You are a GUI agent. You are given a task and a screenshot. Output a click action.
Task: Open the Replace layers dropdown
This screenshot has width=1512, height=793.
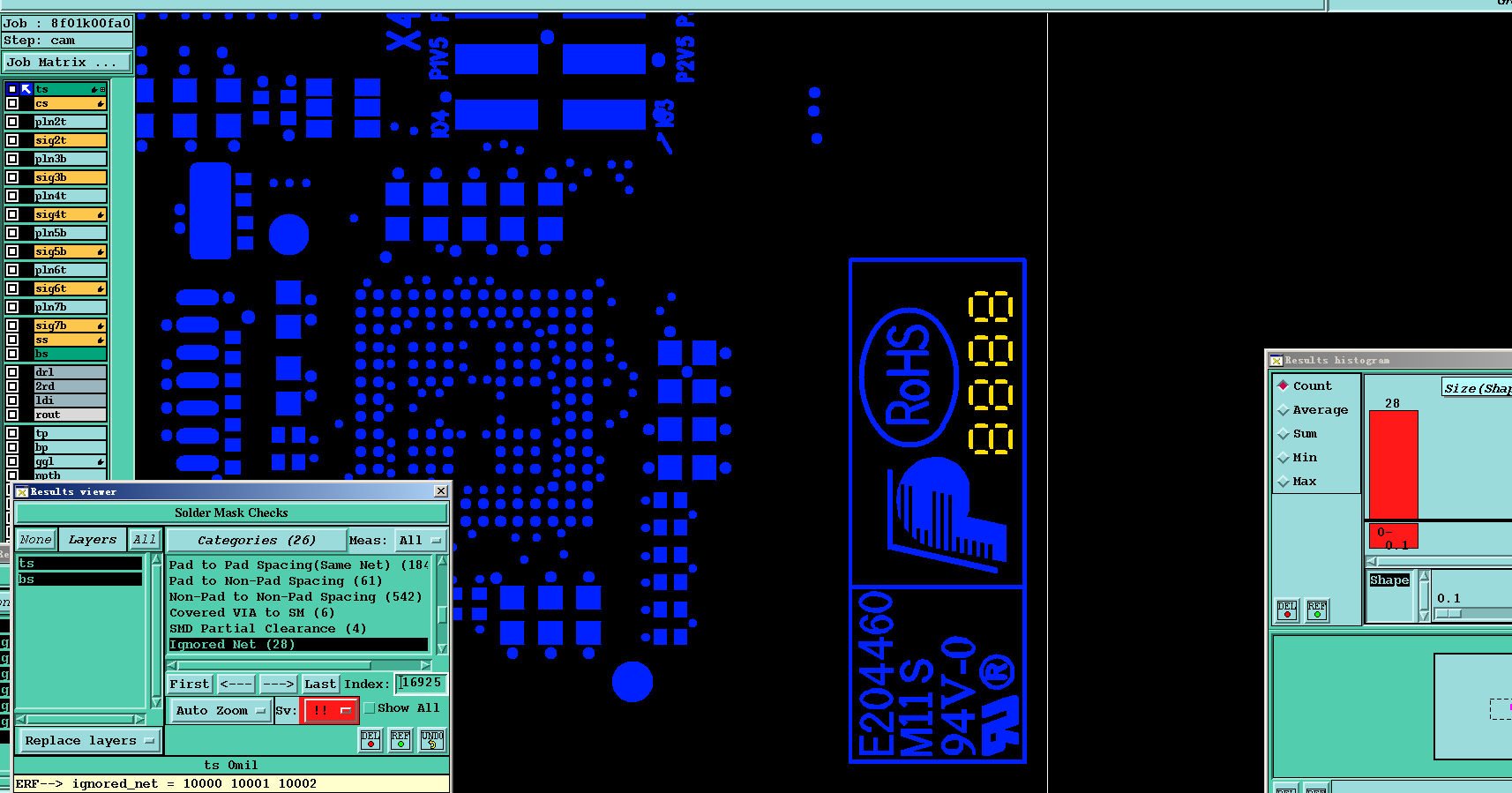coord(89,741)
